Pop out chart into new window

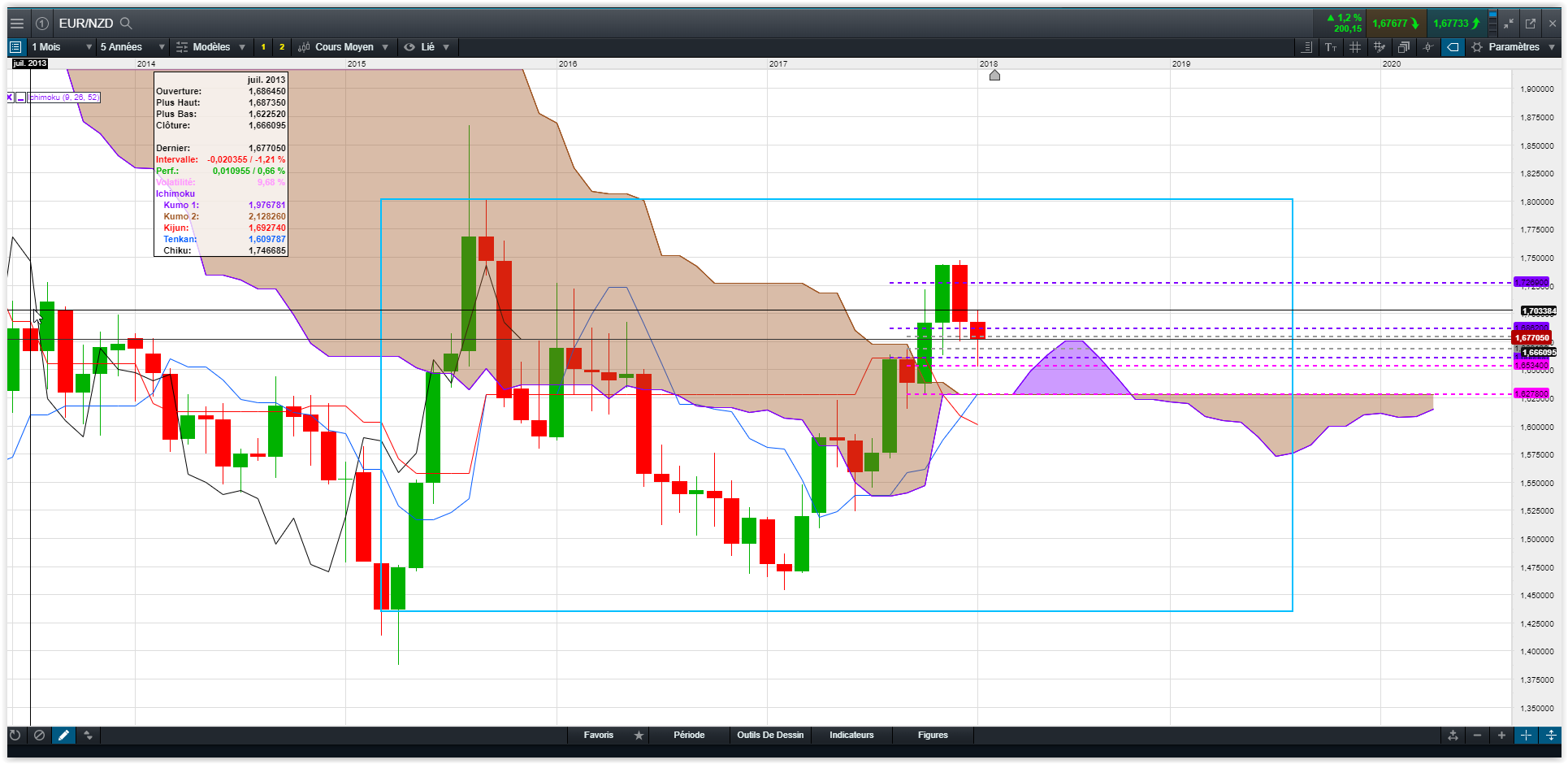click(1531, 24)
